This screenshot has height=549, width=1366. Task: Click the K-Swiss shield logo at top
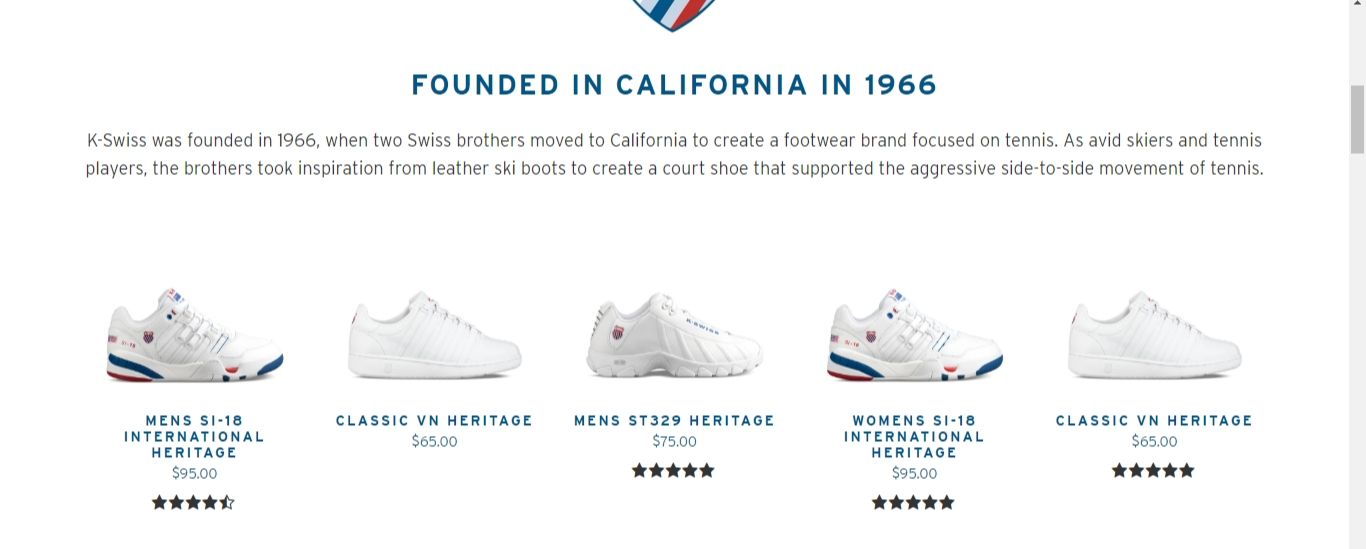(x=673, y=14)
